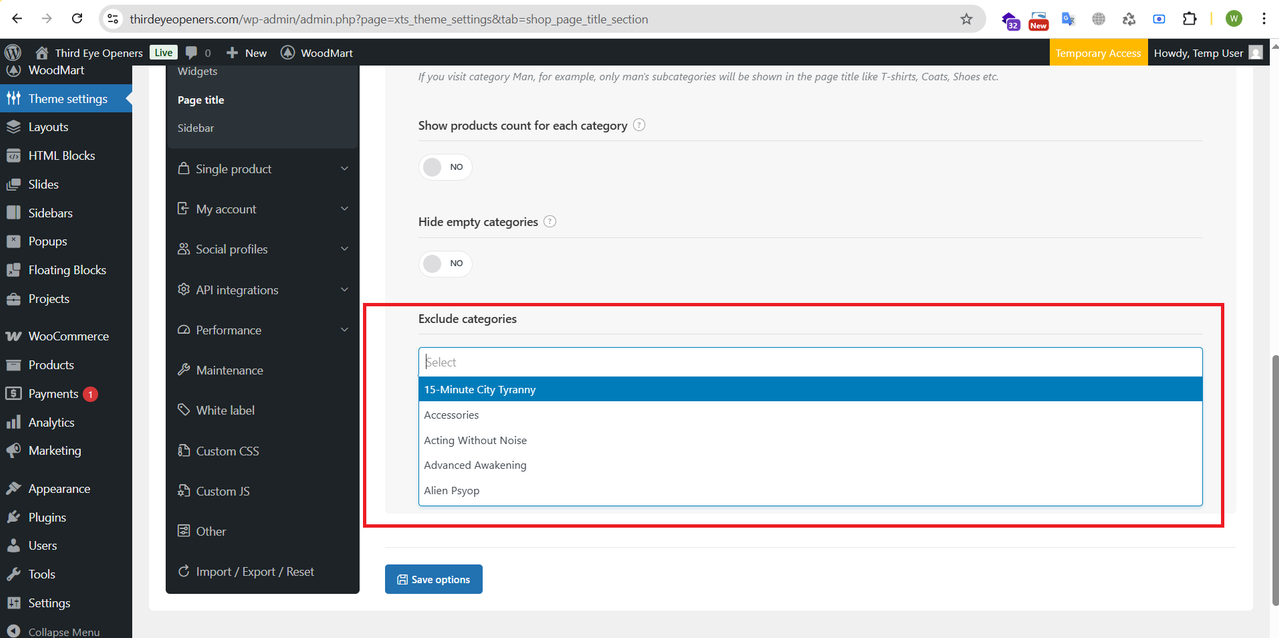1279x638 pixels.
Task: Expand the My account settings section
Action: tap(263, 209)
